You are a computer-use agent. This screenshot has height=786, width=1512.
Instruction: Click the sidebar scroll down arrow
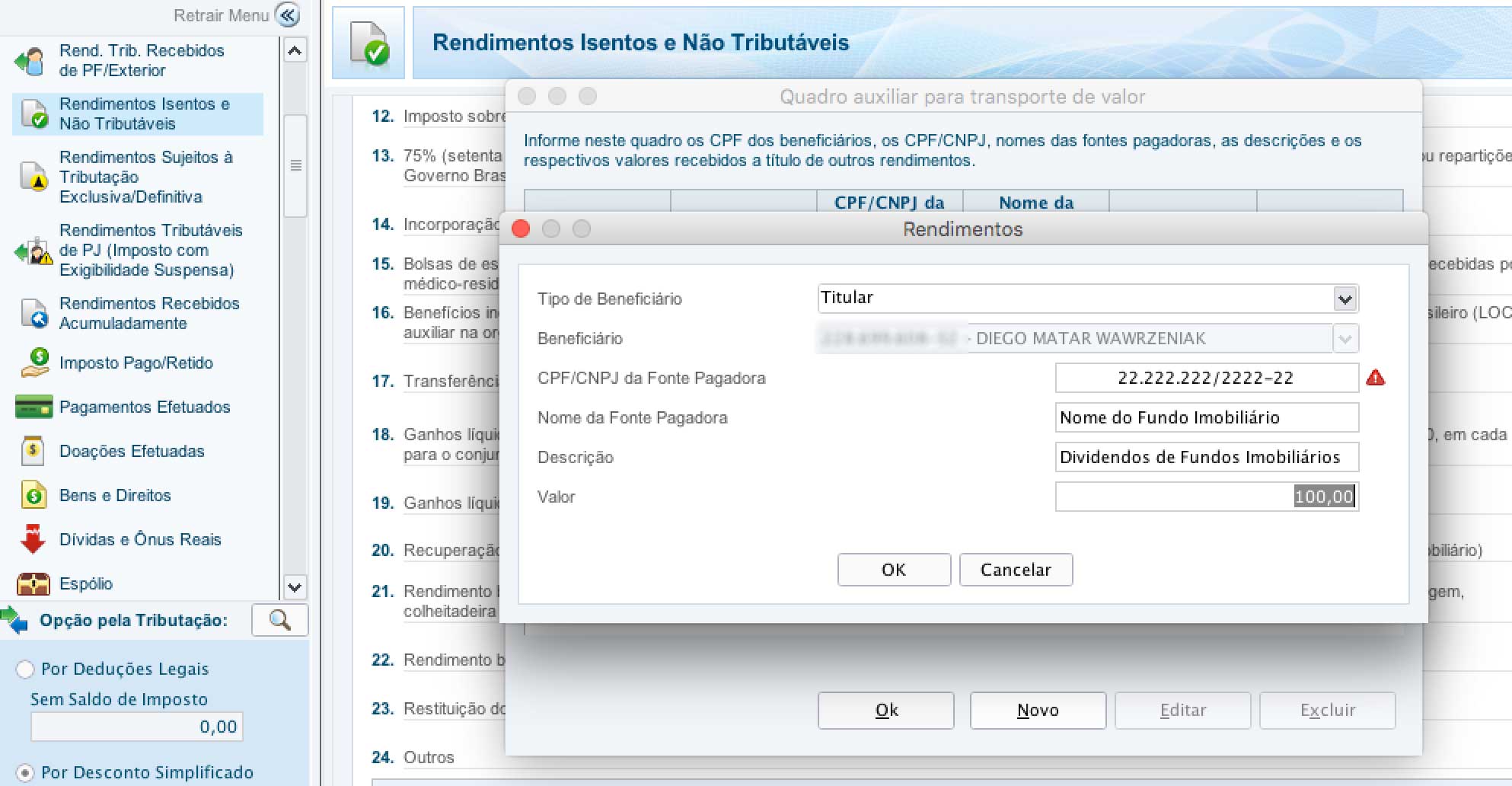(295, 587)
